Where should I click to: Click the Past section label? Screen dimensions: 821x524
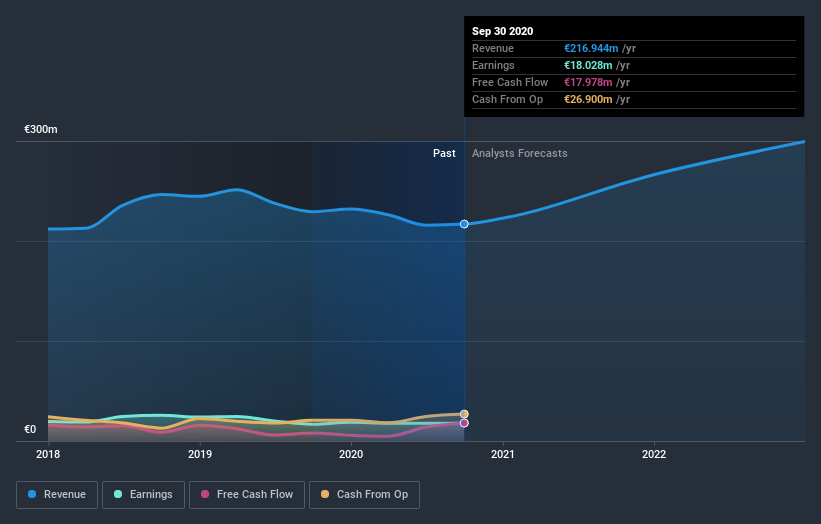[444, 153]
